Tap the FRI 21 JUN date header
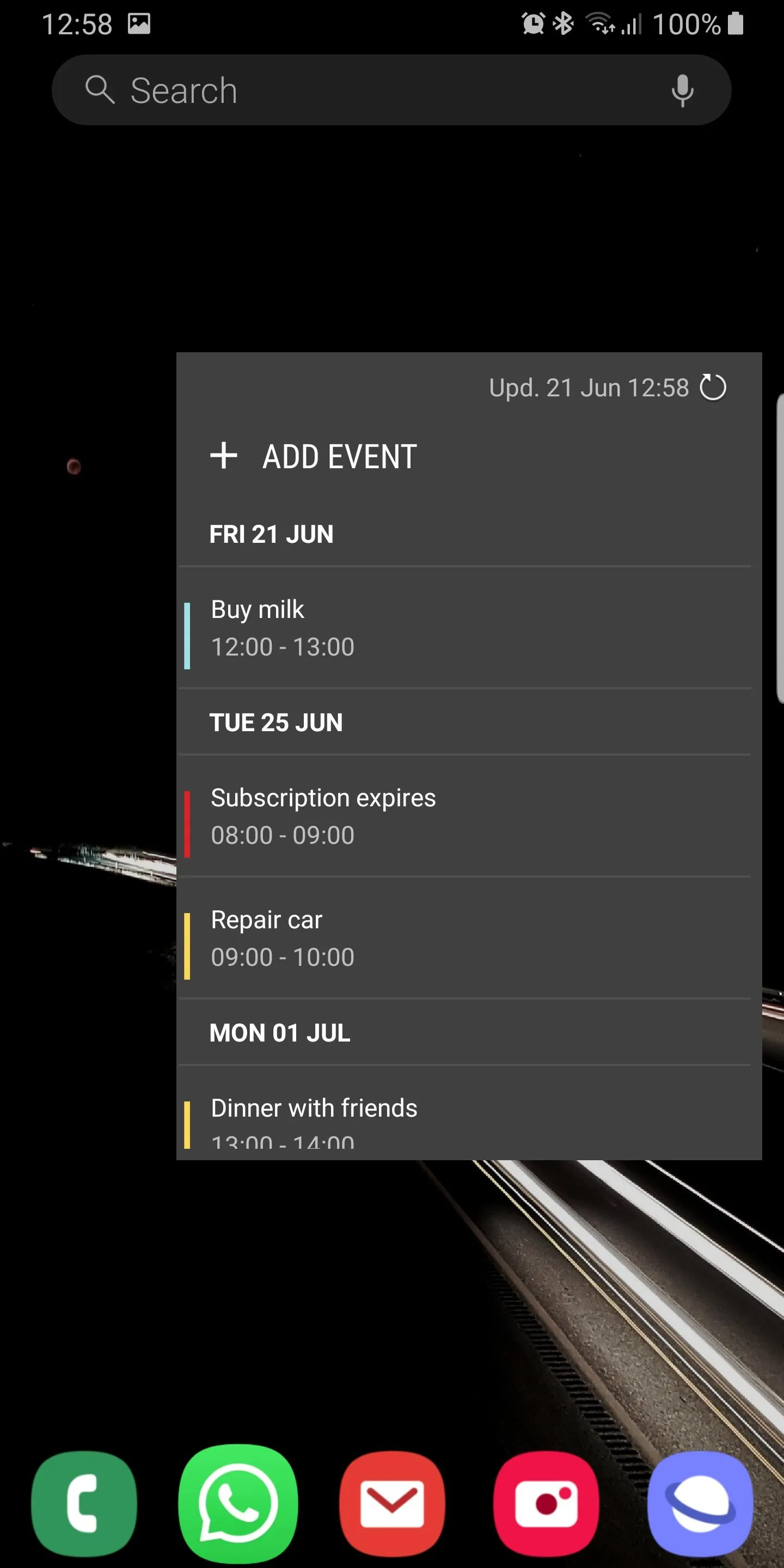This screenshot has height=1568, width=784. (272, 535)
